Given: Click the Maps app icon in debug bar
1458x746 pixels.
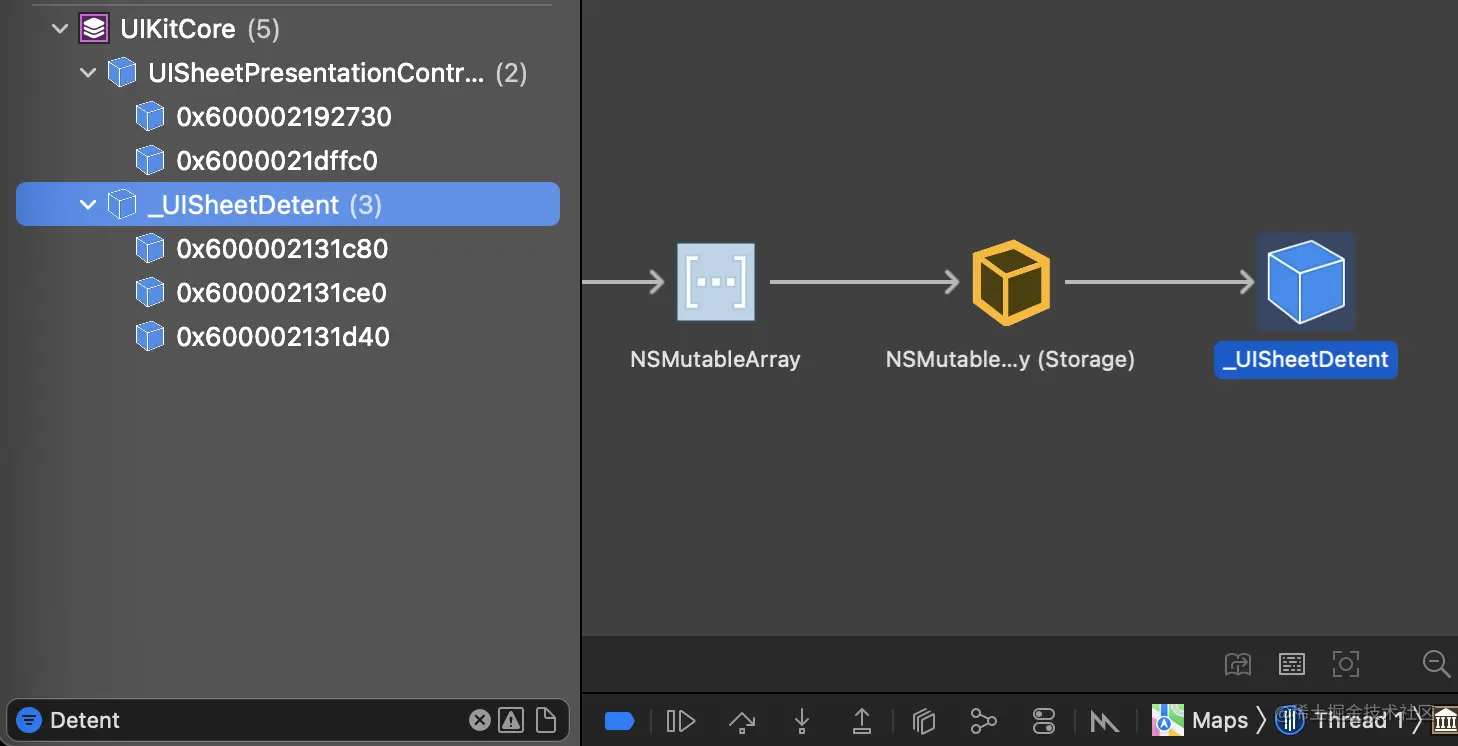Looking at the screenshot, I should [x=1168, y=720].
